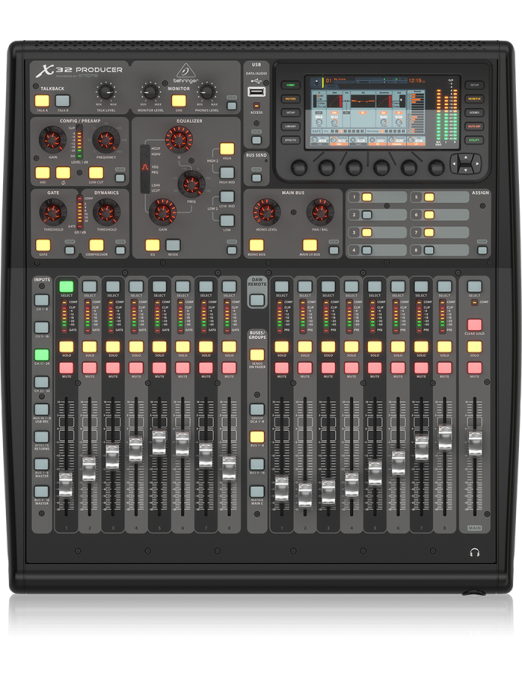Toggle the Gate on button
The image size is (522, 679).
43,245
